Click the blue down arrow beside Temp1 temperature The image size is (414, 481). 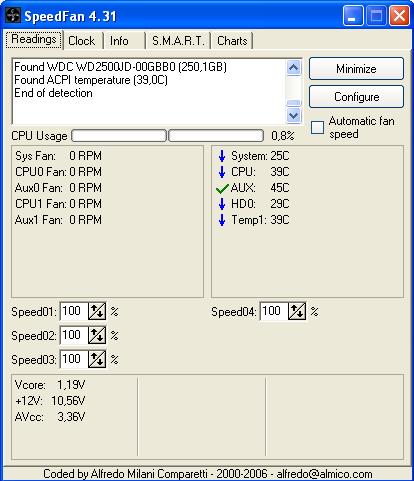pyautogui.click(x=222, y=220)
